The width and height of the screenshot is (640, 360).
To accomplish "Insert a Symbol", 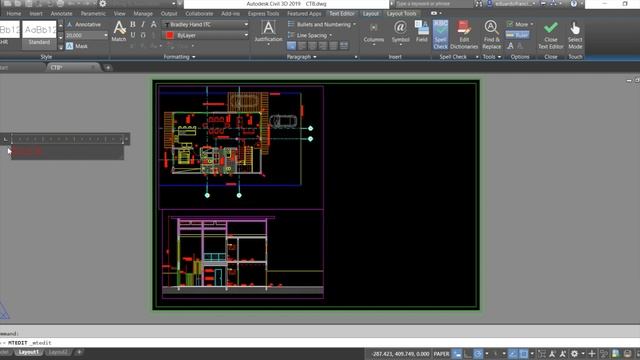I will click(x=400, y=32).
